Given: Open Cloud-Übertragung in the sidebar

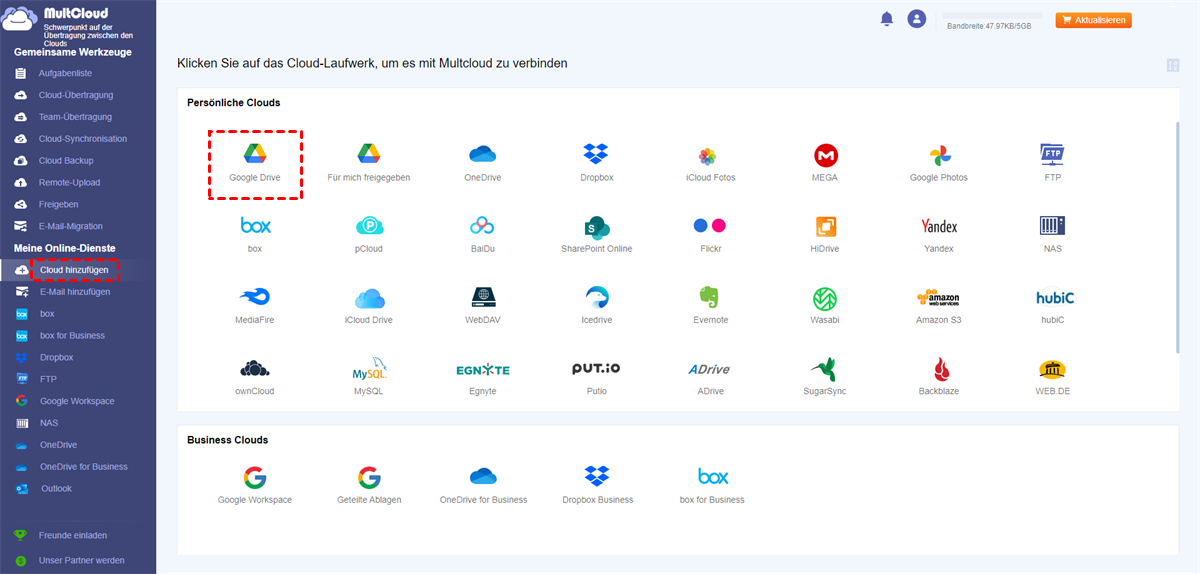Looking at the screenshot, I should tap(77, 95).
